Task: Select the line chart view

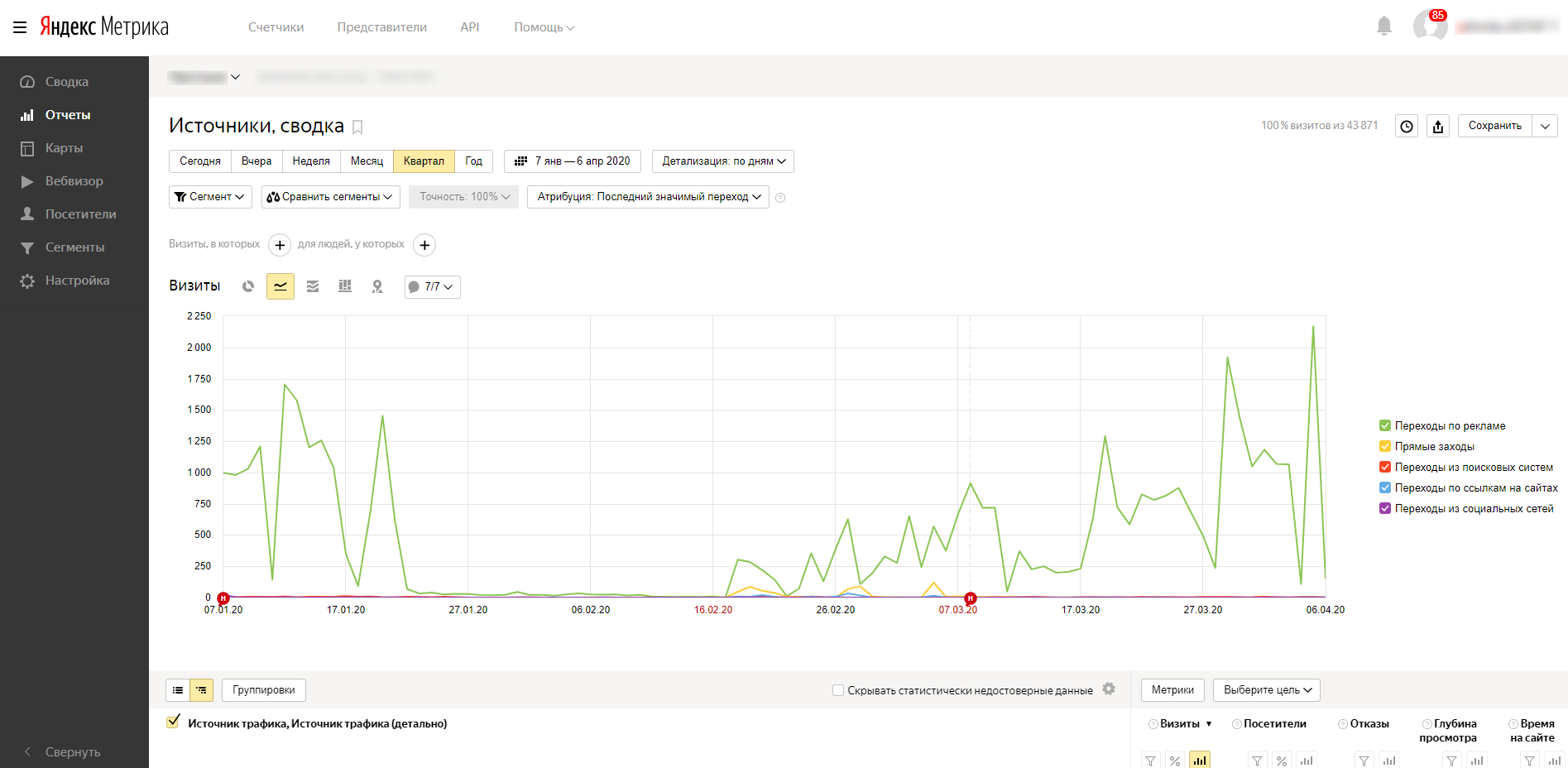Action: pyautogui.click(x=281, y=286)
